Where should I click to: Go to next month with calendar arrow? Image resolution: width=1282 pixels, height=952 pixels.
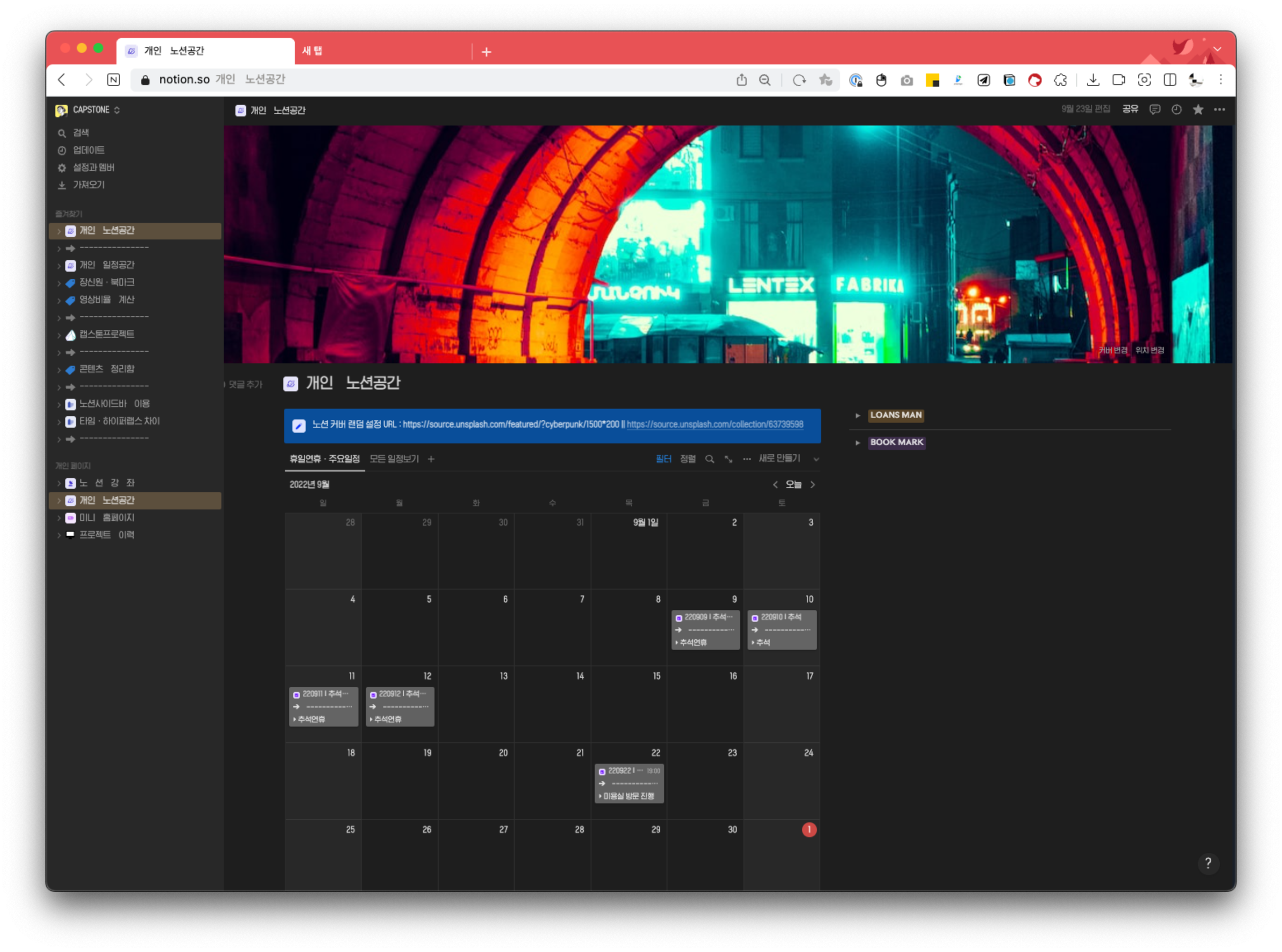(813, 485)
